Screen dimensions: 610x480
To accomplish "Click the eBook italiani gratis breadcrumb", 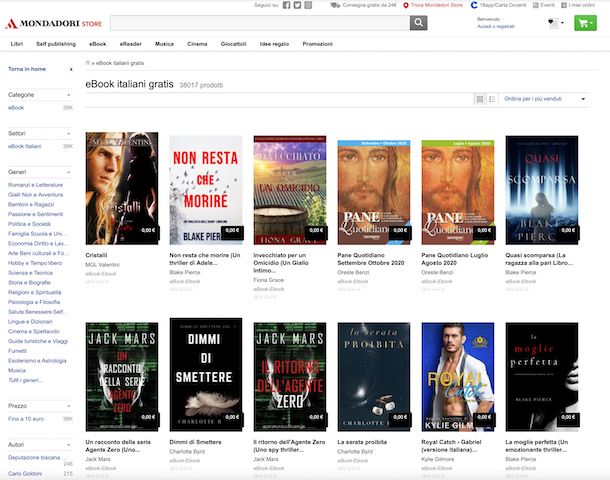I will coord(120,63).
